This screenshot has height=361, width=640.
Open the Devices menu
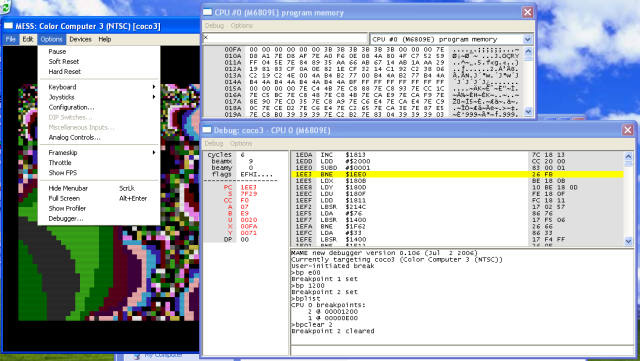tap(80, 39)
